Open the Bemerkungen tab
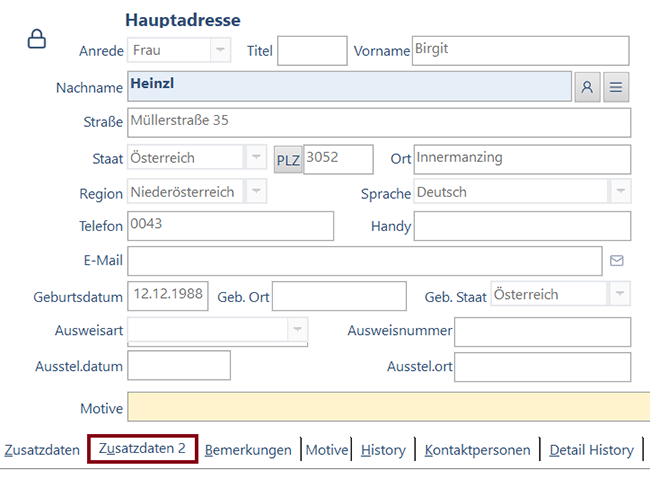The image size is (650, 479). click(248, 450)
